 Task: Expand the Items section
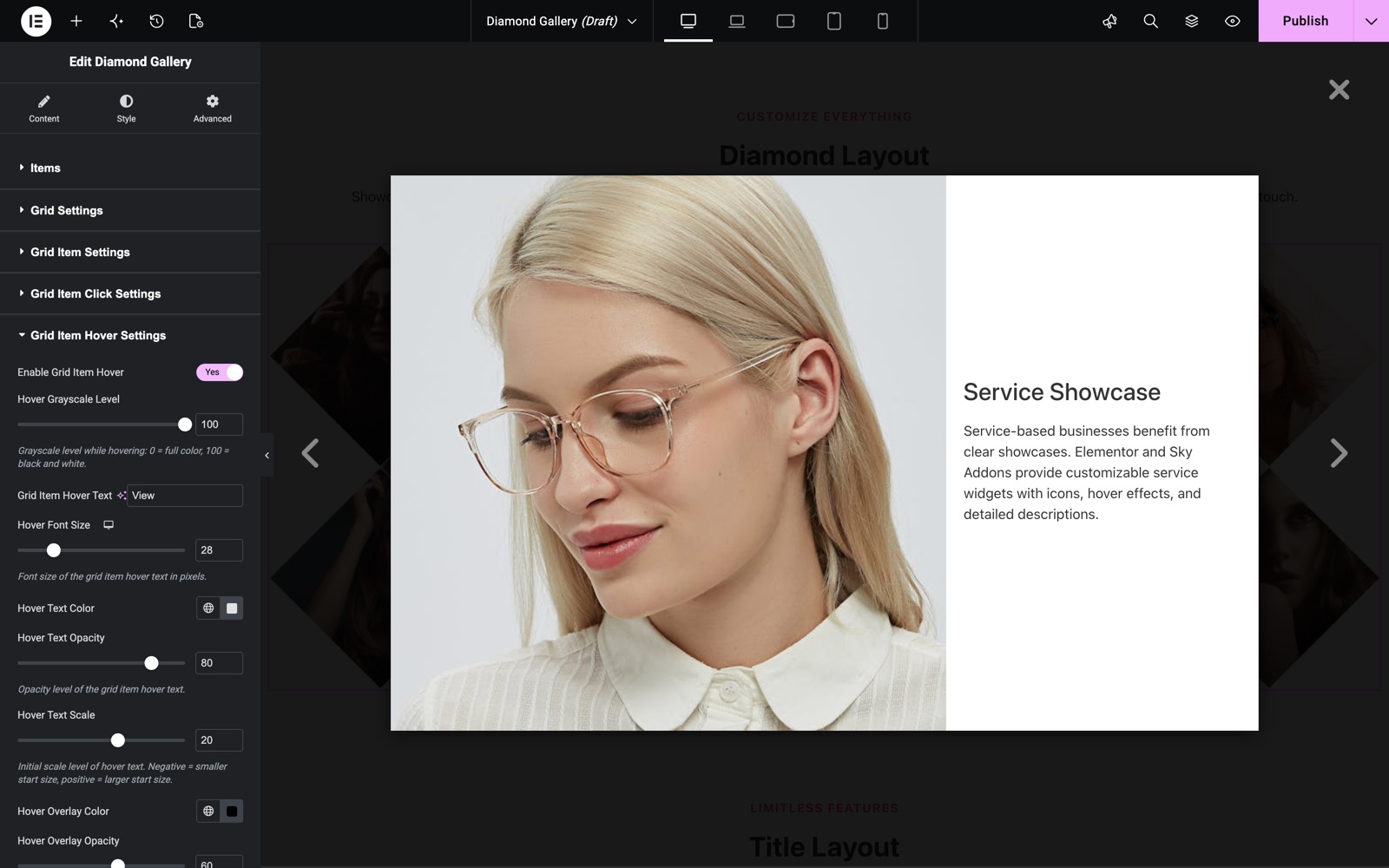(x=130, y=168)
